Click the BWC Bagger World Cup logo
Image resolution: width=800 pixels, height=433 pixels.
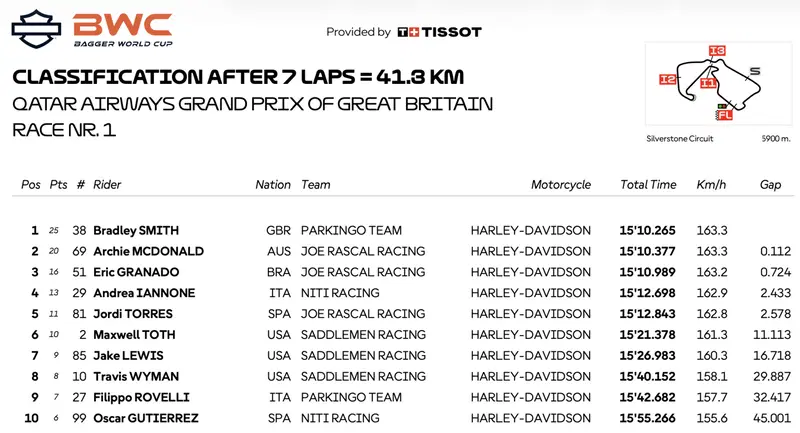point(123,30)
